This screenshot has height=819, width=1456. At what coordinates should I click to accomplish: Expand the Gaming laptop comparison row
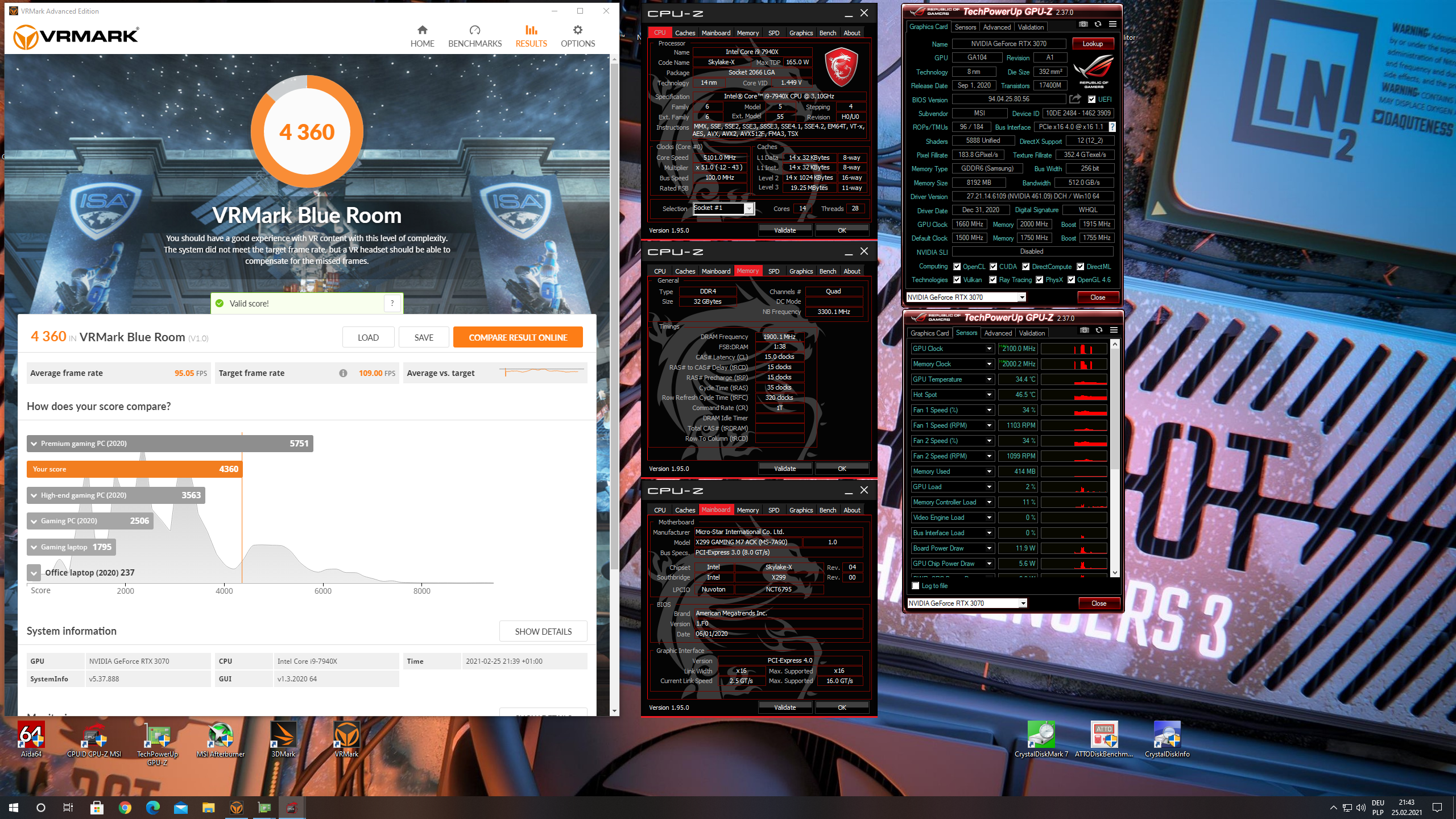(34, 547)
